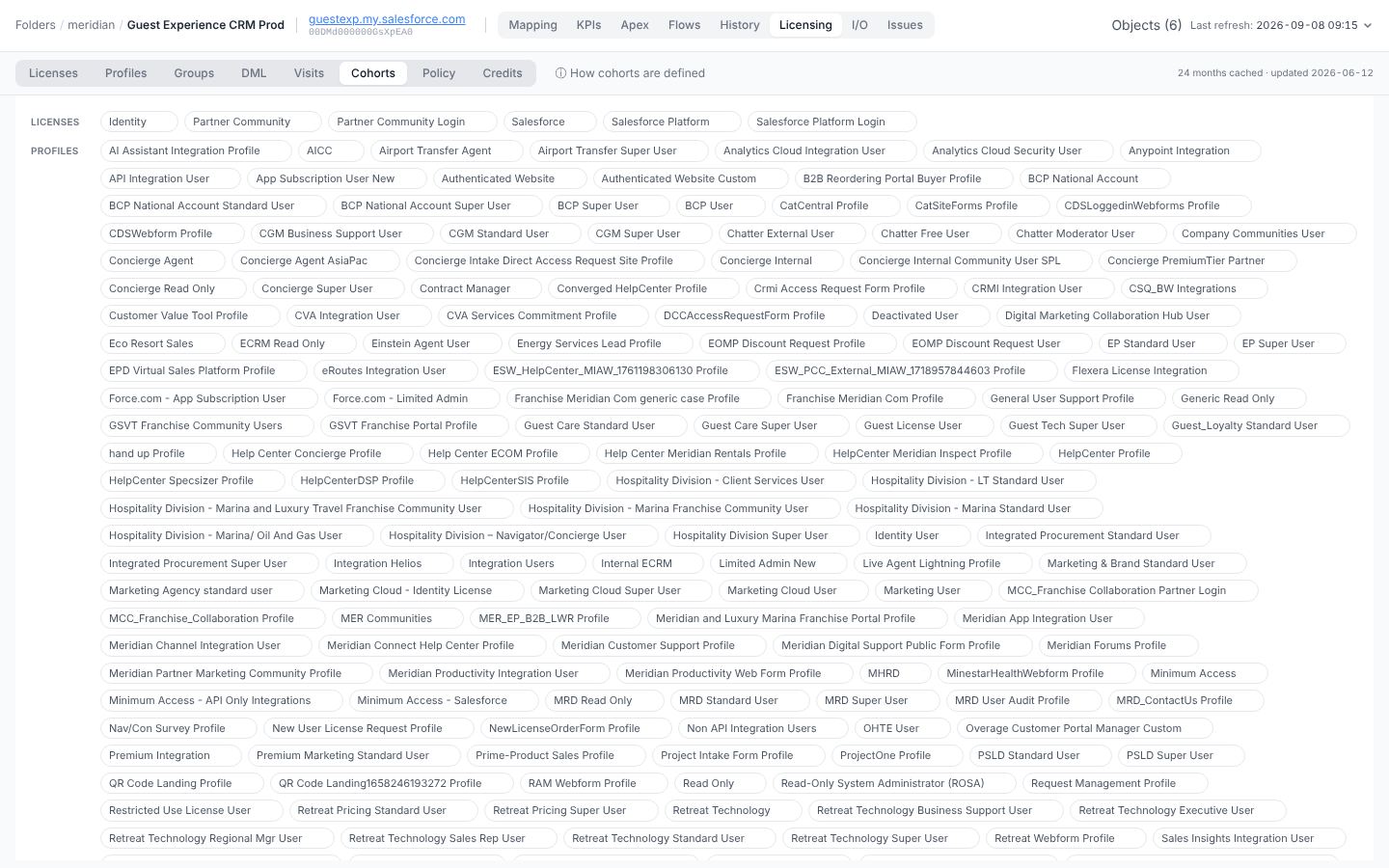
Task: Expand the Last refresh dropdown chevron
Action: pyautogui.click(x=1367, y=26)
